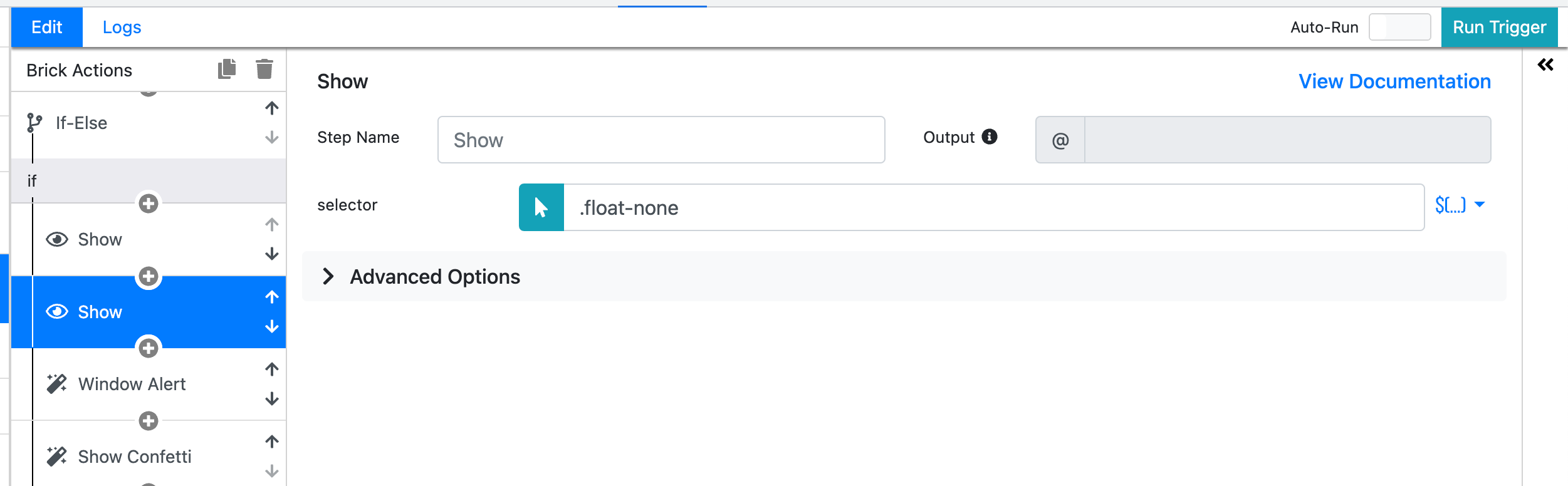Switch to the Logs tab

122,27
